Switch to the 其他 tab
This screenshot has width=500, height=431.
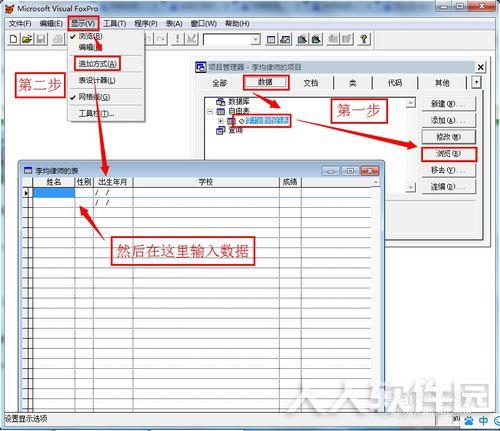click(442, 83)
